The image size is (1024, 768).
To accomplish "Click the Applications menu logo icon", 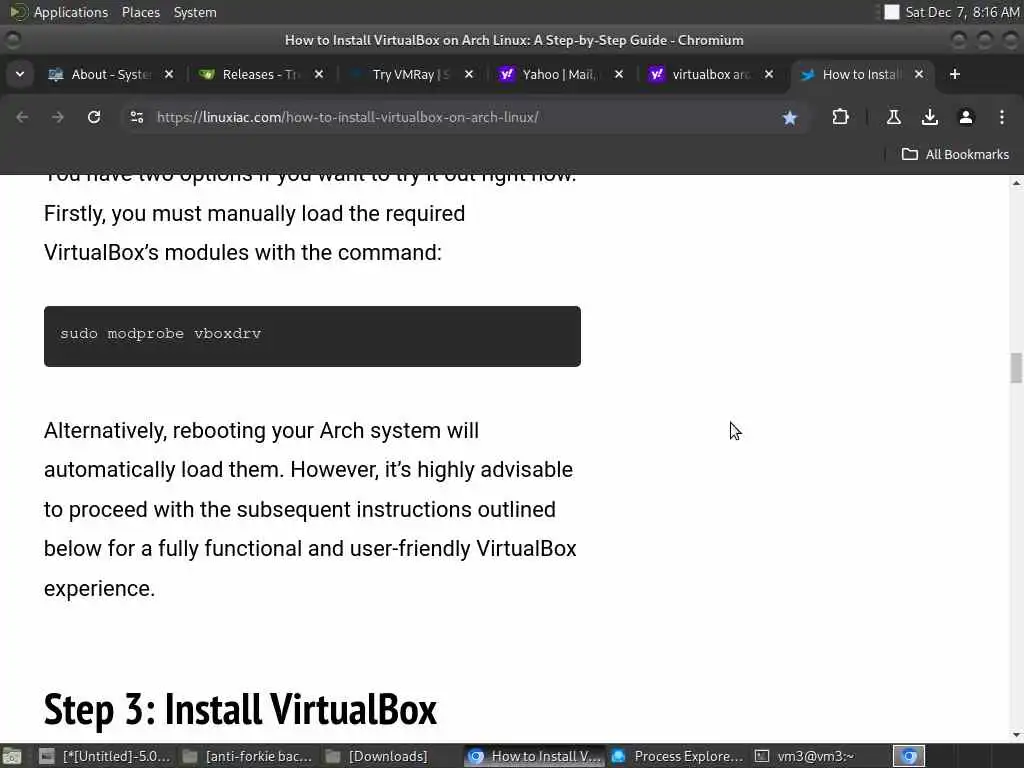I will click(18, 12).
